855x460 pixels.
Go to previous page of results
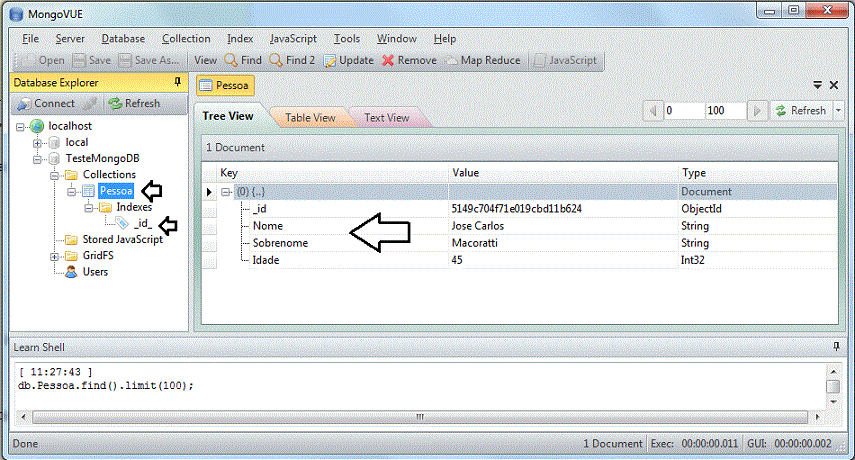pyautogui.click(x=652, y=111)
